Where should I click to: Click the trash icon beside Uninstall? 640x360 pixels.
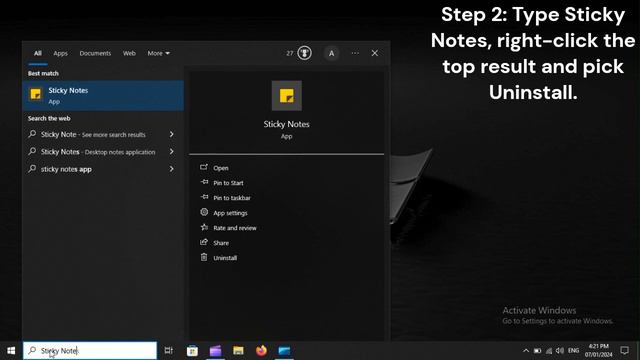tap(204, 257)
